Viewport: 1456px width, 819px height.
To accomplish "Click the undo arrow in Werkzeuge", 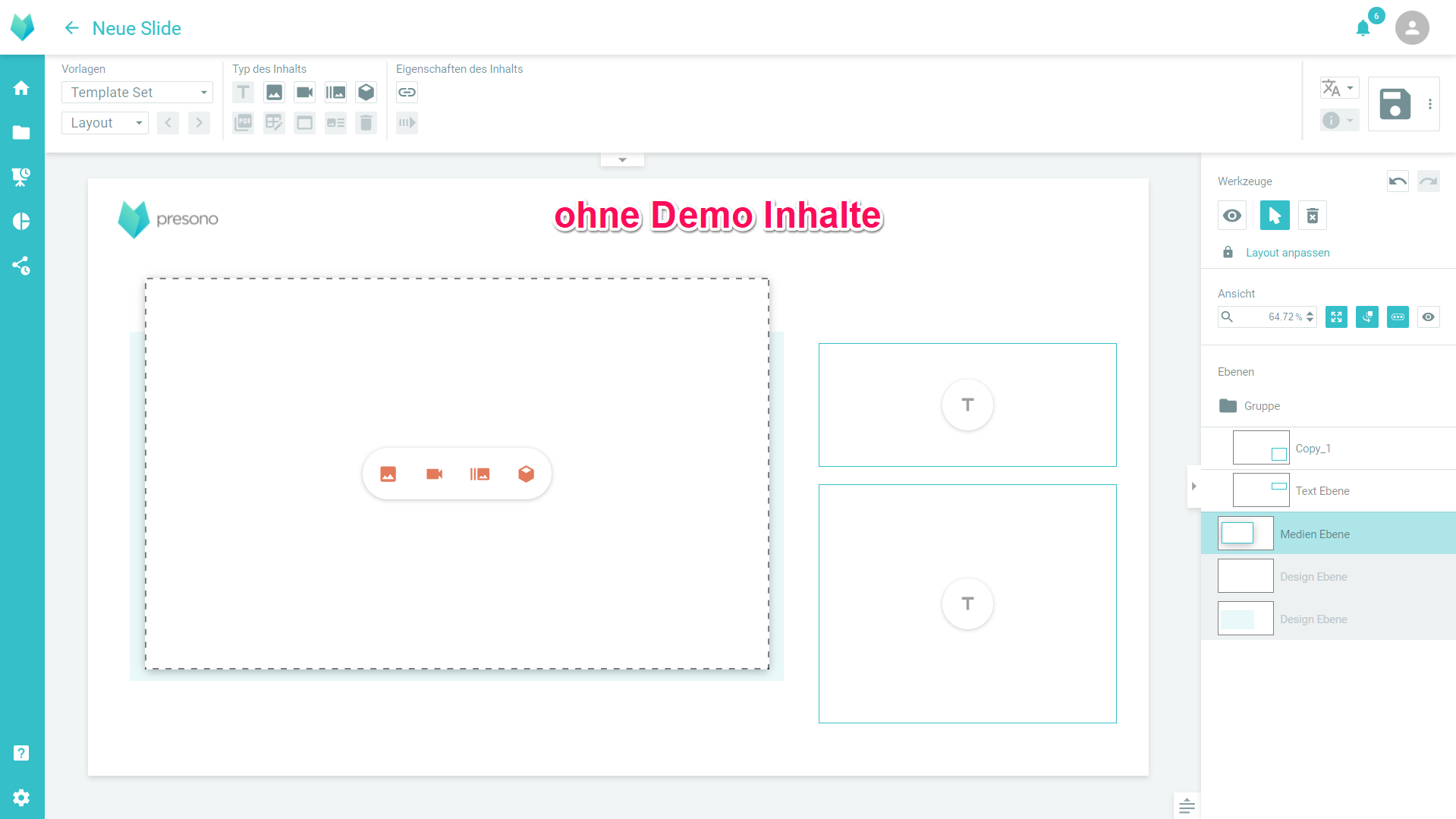I will (1397, 181).
